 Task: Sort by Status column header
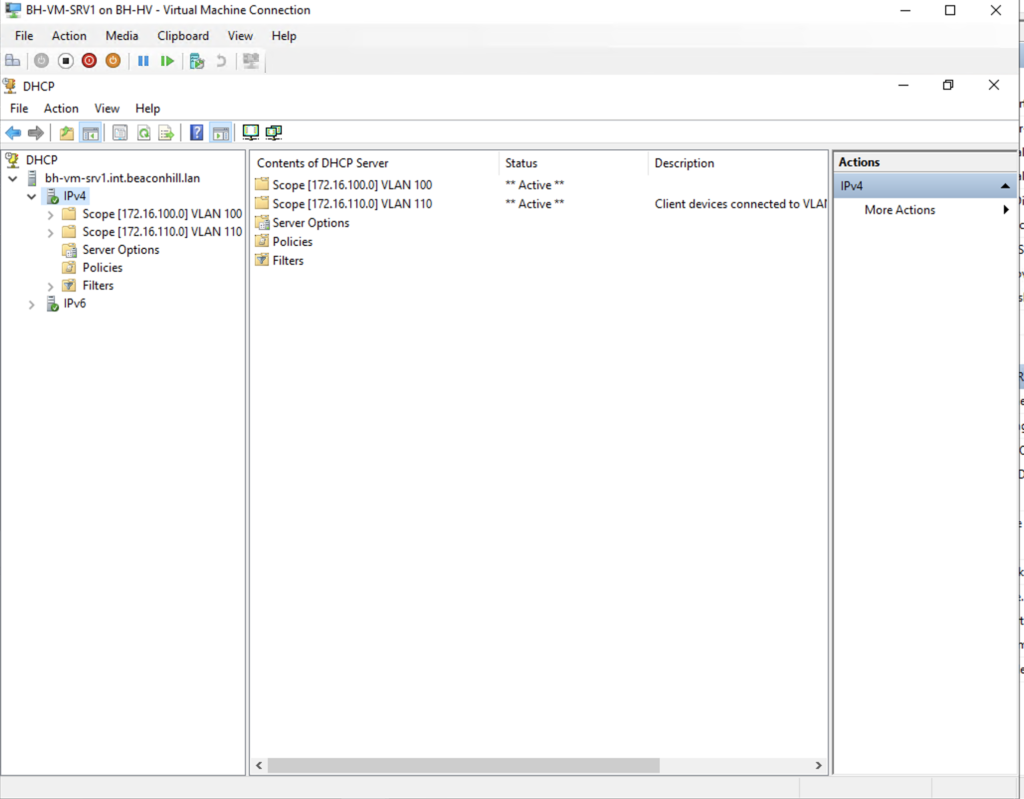[573, 163]
